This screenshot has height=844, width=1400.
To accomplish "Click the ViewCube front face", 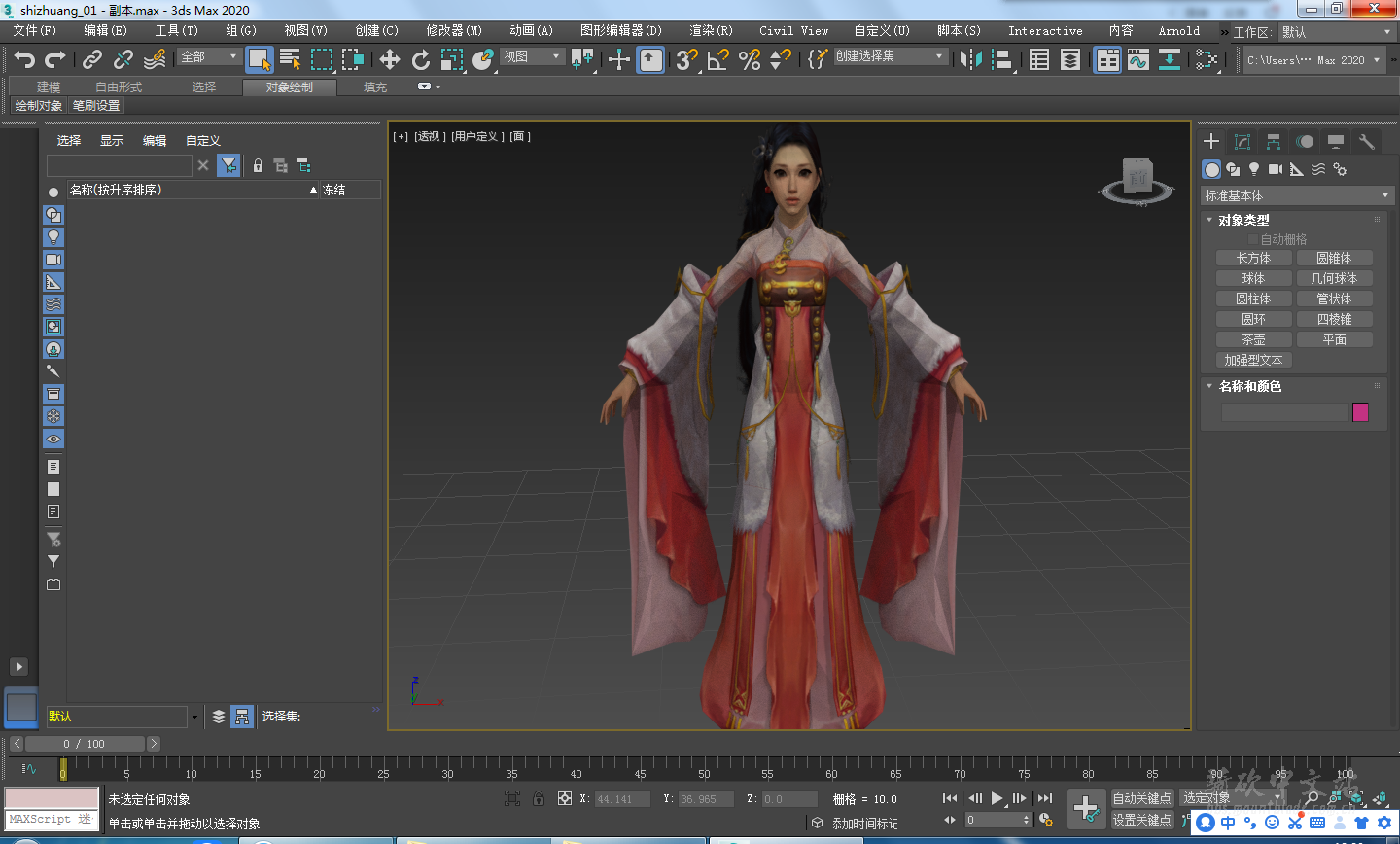I will pos(1137,177).
